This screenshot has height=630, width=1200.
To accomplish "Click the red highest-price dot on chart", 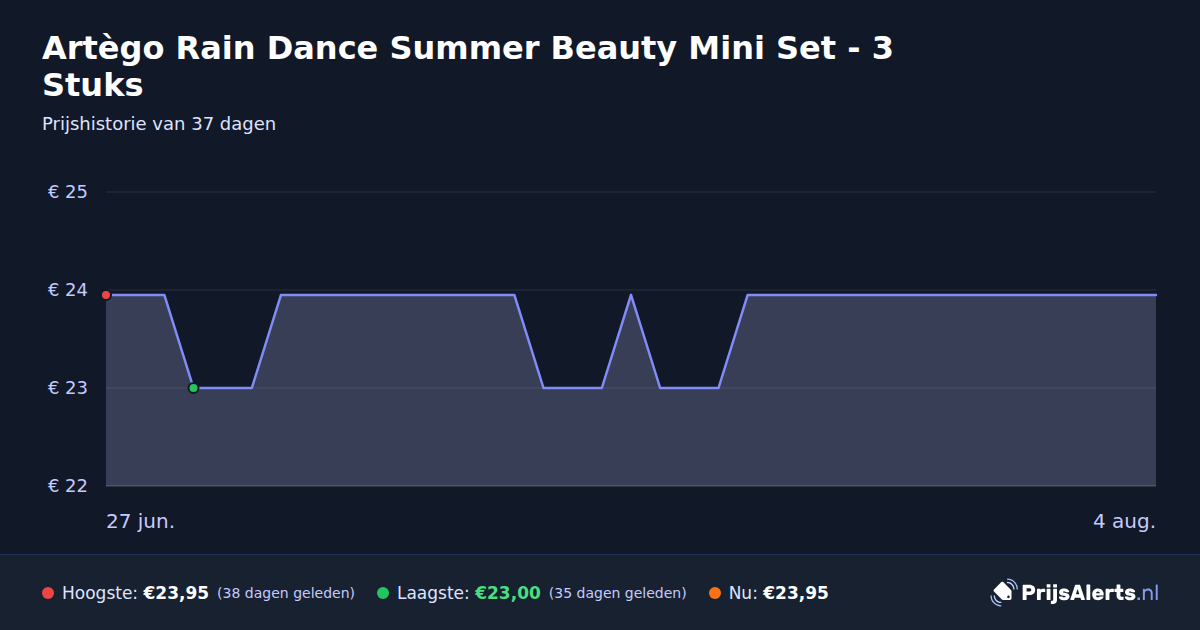I will pyautogui.click(x=106, y=295).
